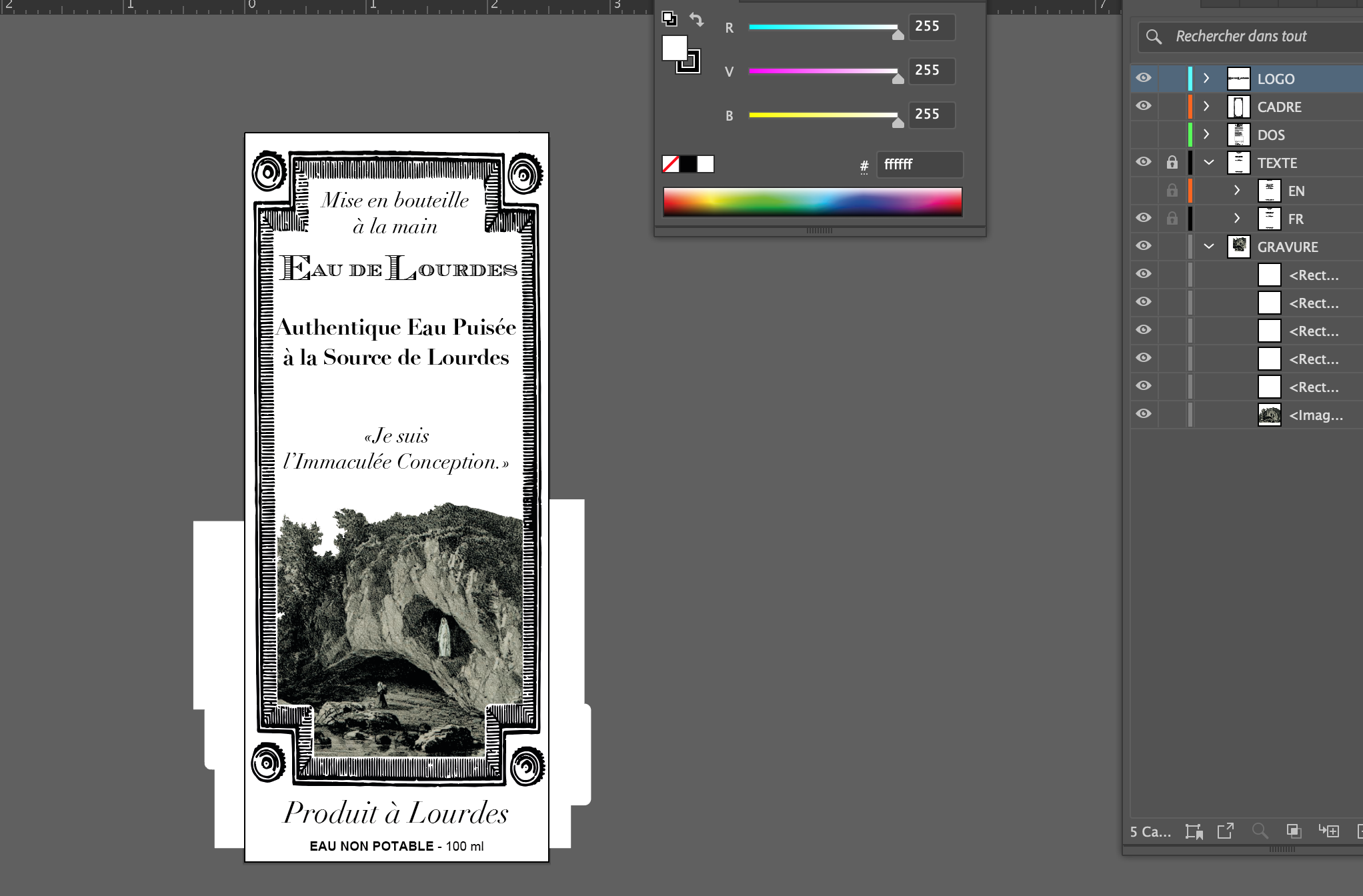Click the Export icon with arrow in Layers panel
The width and height of the screenshot is (1363, 896).
pos(1226,831)
